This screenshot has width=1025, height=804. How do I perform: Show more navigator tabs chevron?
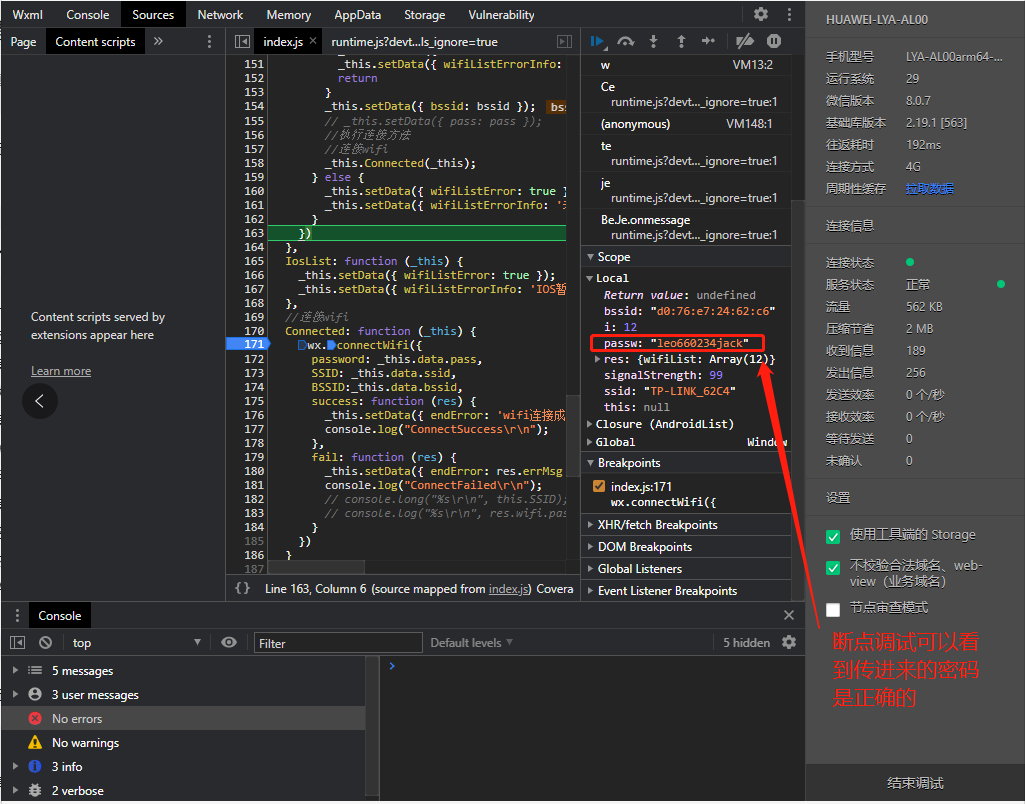point(158,41)
